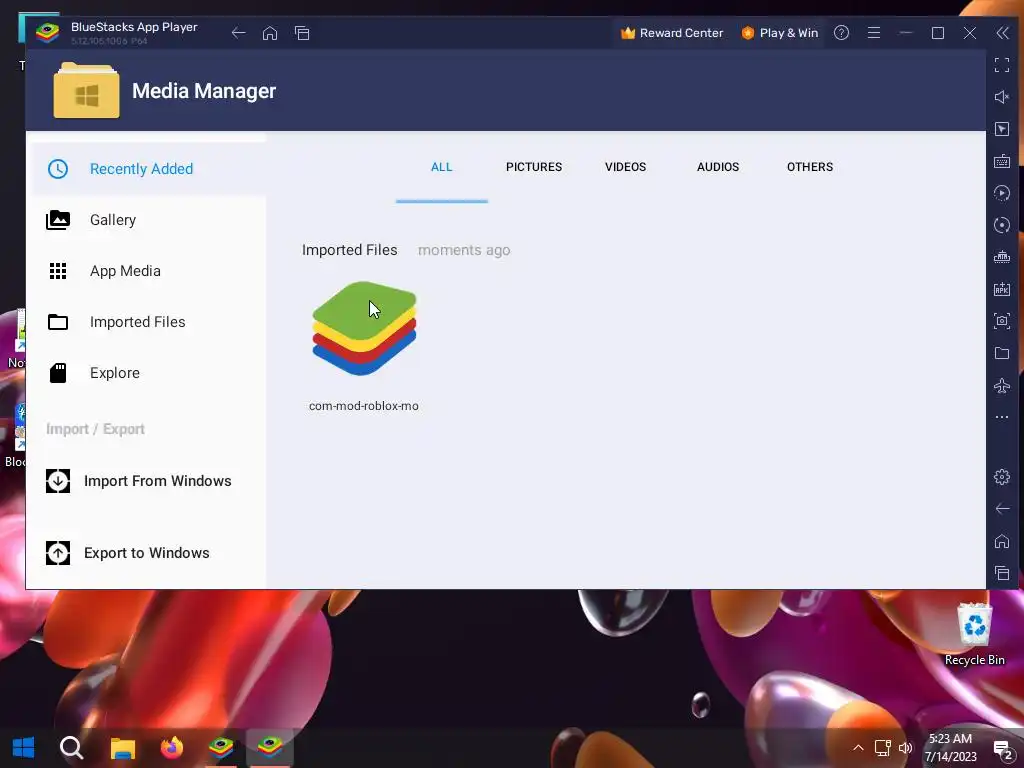Image resolution: width=1024 pixels, height=768 pixels.
Task: Switch to the ALL tab
Action: (441, 167)
